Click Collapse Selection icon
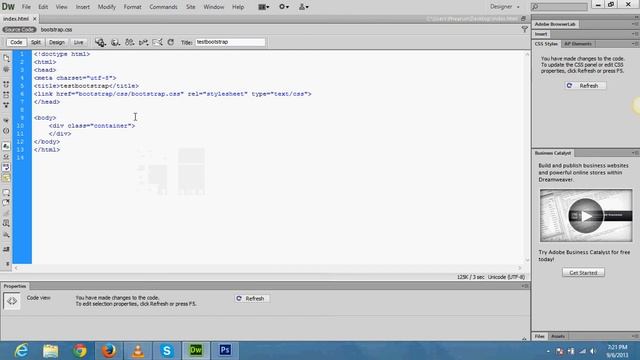 (6, 95)
